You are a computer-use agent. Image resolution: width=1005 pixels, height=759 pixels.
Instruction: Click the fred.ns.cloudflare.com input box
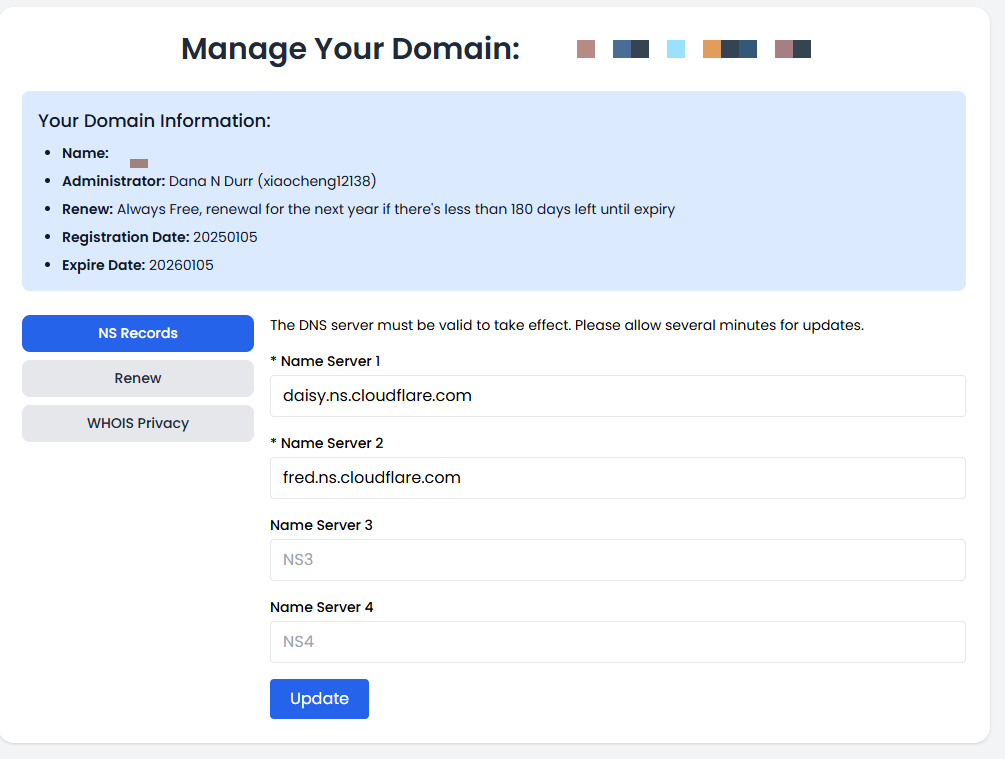[x=617, y=478]
